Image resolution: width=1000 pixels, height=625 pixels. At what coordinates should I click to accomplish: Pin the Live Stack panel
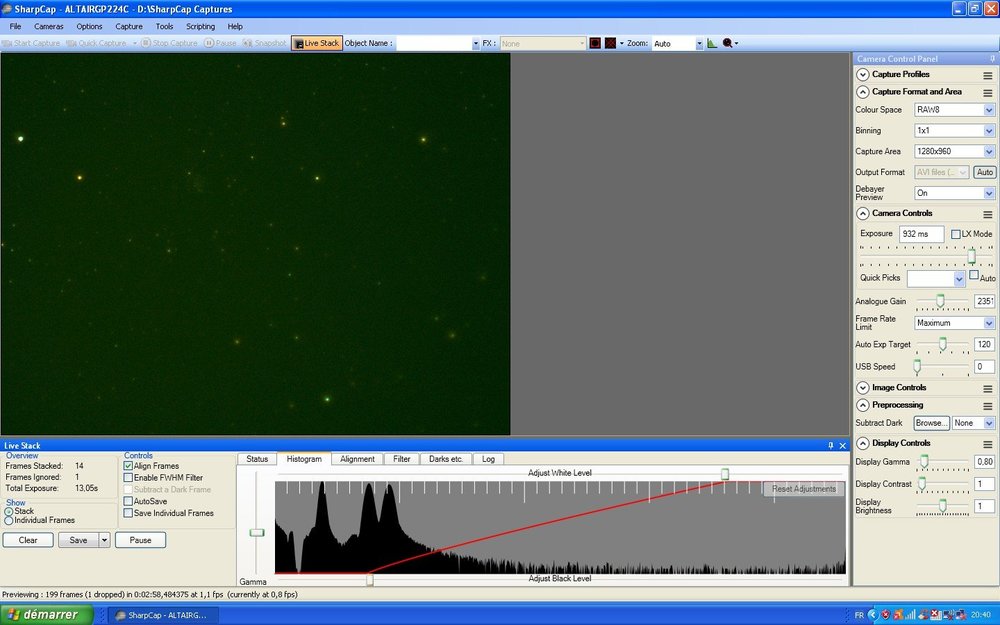pyautogui.click(x=831, y=445)
